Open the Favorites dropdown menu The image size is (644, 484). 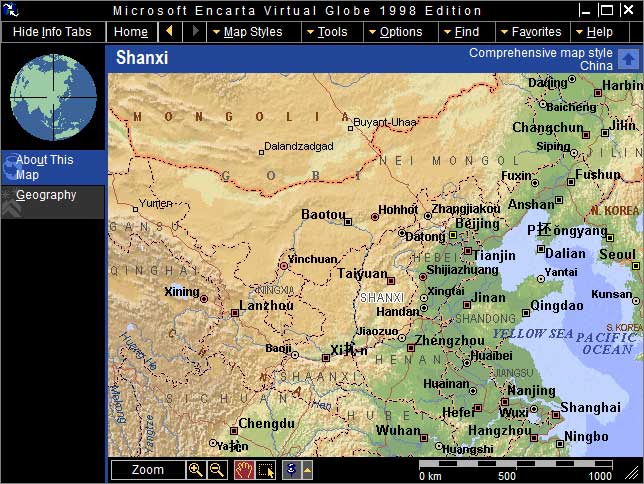click(531, 32)
